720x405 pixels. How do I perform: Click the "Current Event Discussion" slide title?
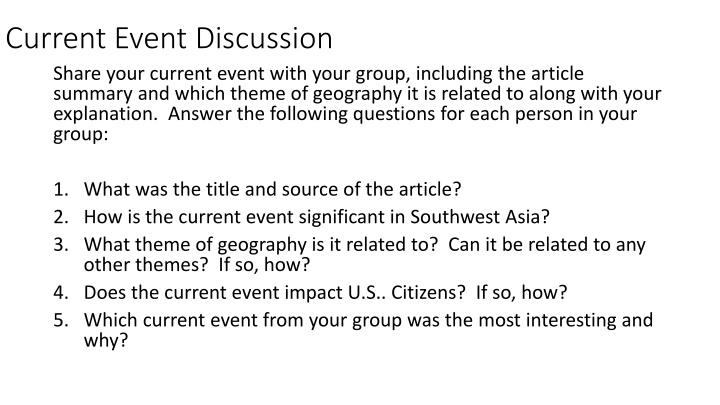pyautogui.click(x=169, y=38)
